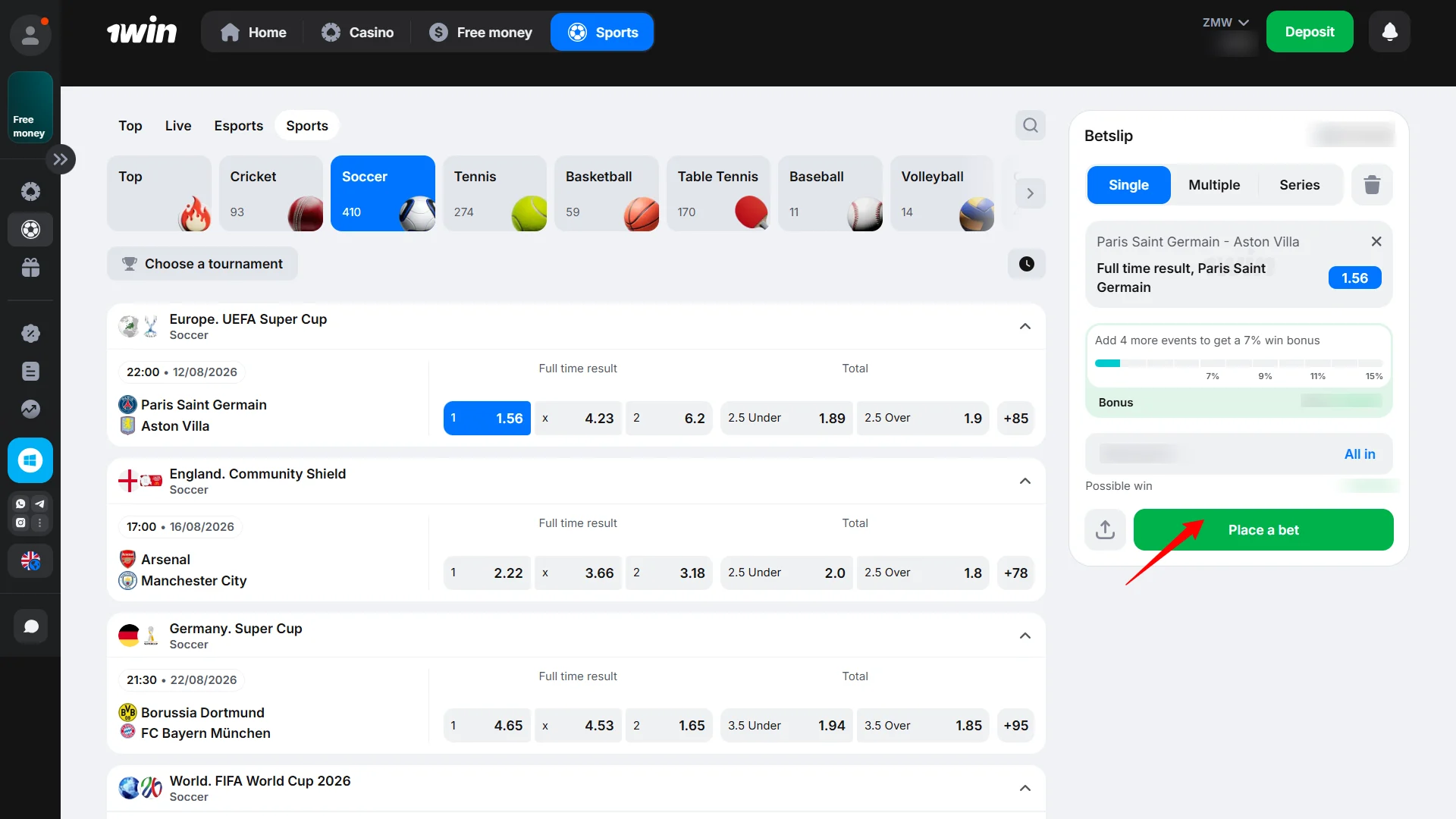
Task: Collapse Europe UEFA Super Cup section
Action: (x=1025, y=326)
